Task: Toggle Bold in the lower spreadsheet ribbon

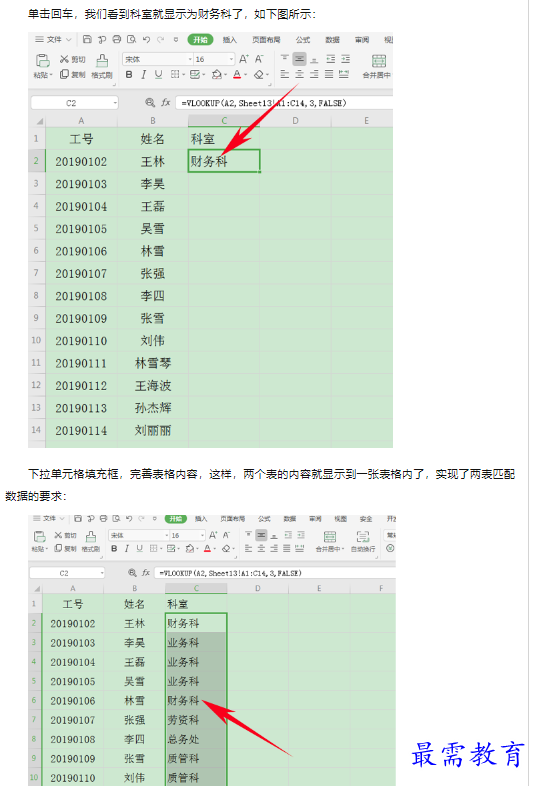Action: pos(114,549)
